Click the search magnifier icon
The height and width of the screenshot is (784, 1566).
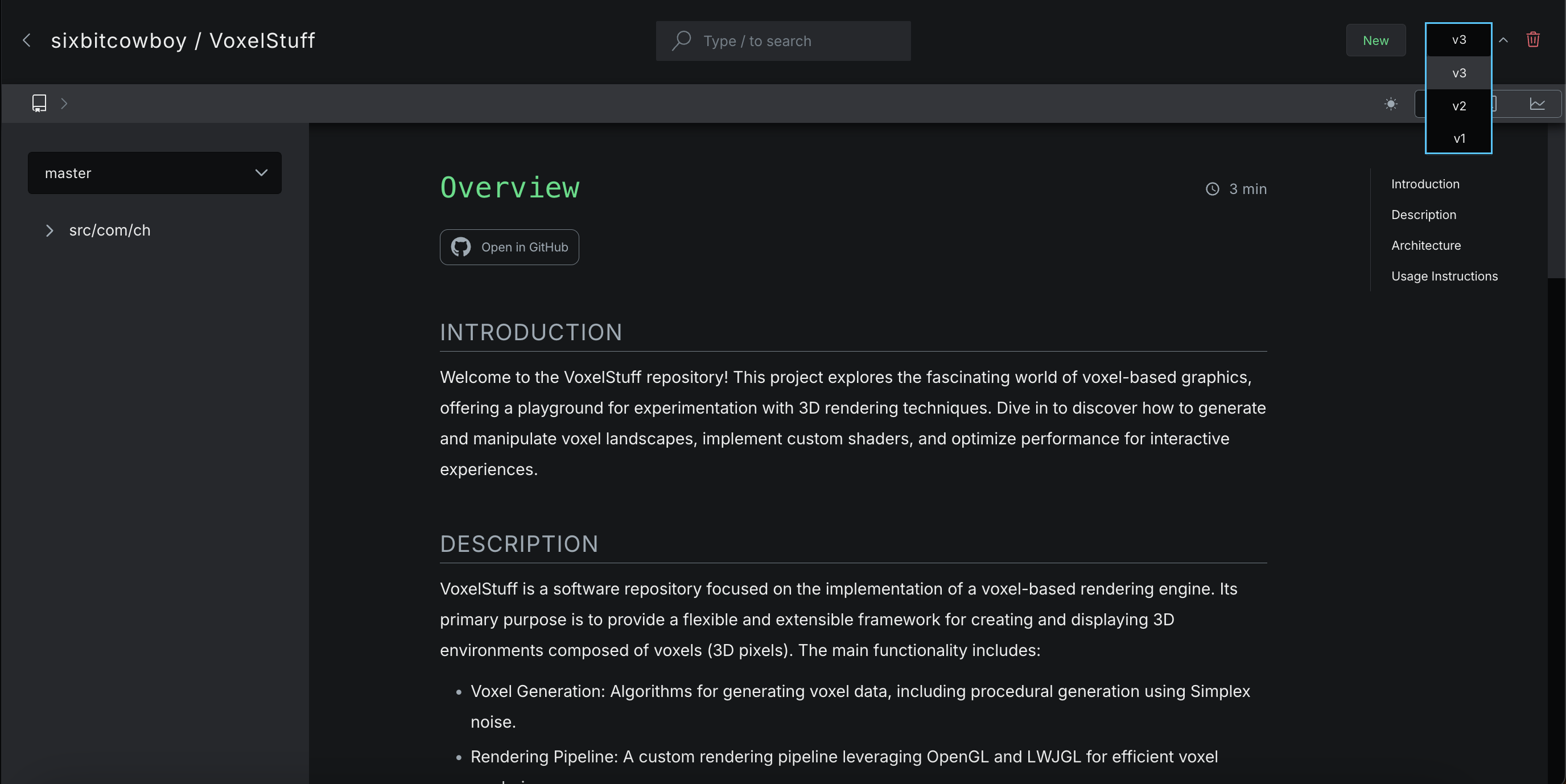682,41
